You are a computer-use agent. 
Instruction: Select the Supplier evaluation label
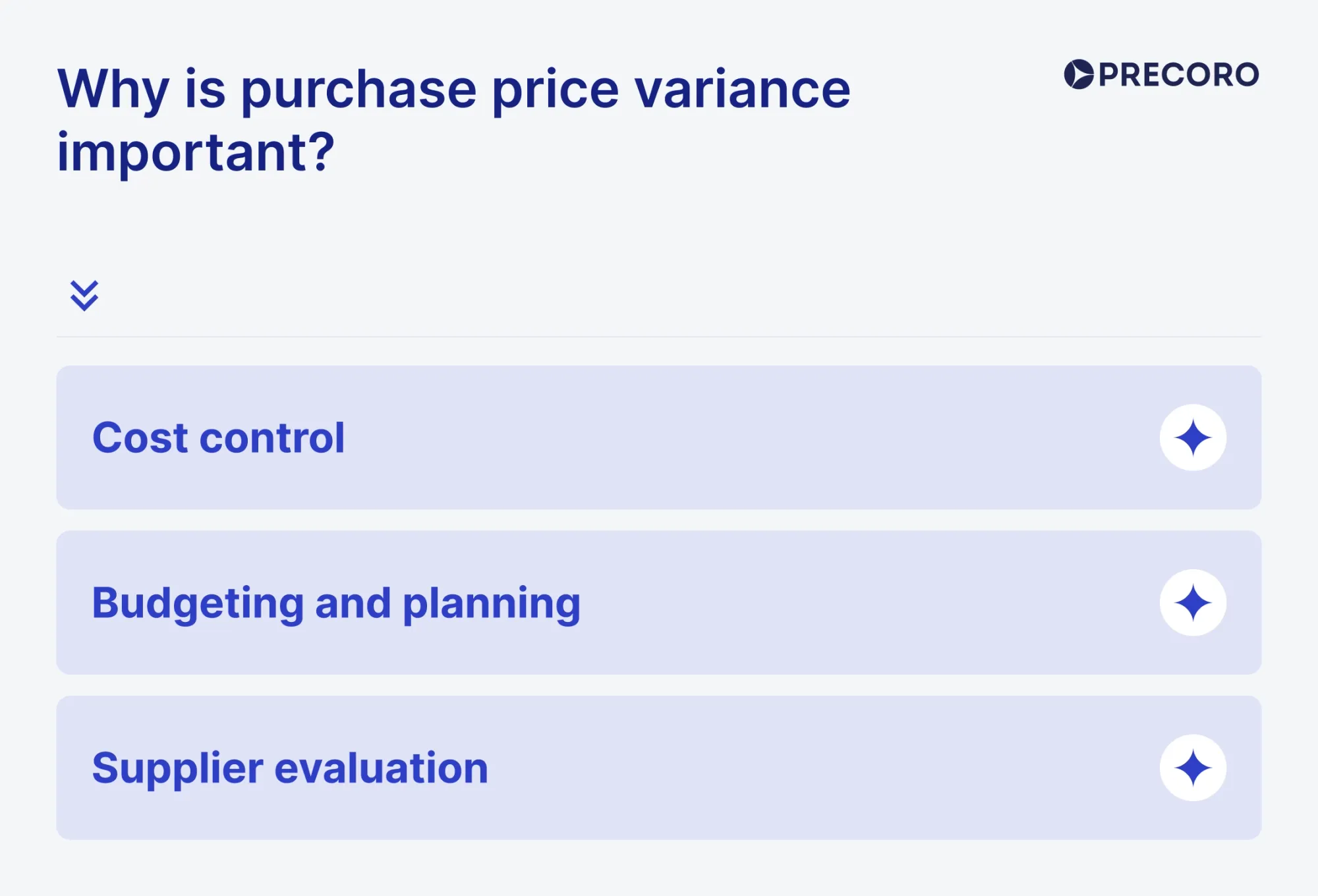pos(290,769)
